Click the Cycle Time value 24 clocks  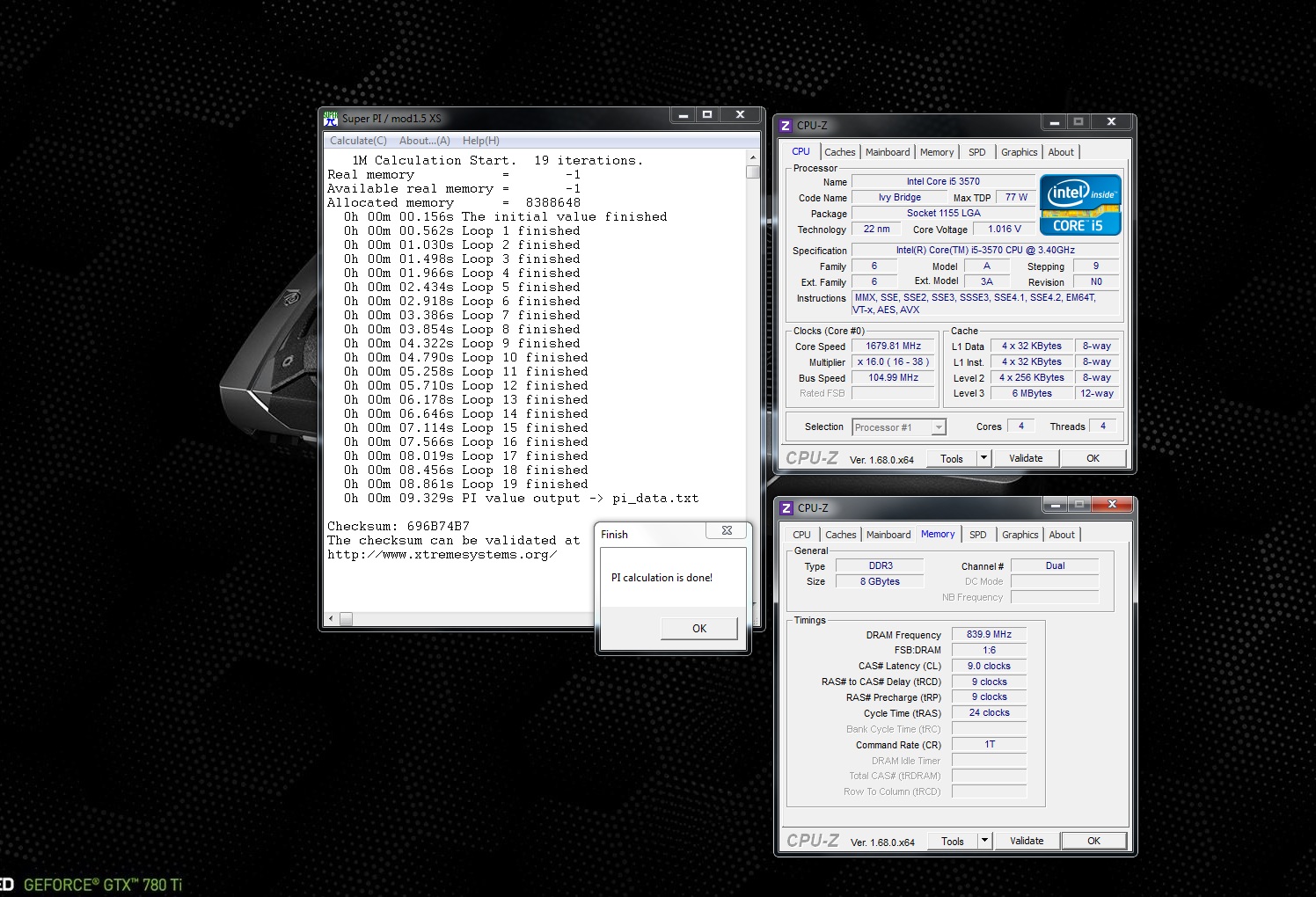pos(989,713)
